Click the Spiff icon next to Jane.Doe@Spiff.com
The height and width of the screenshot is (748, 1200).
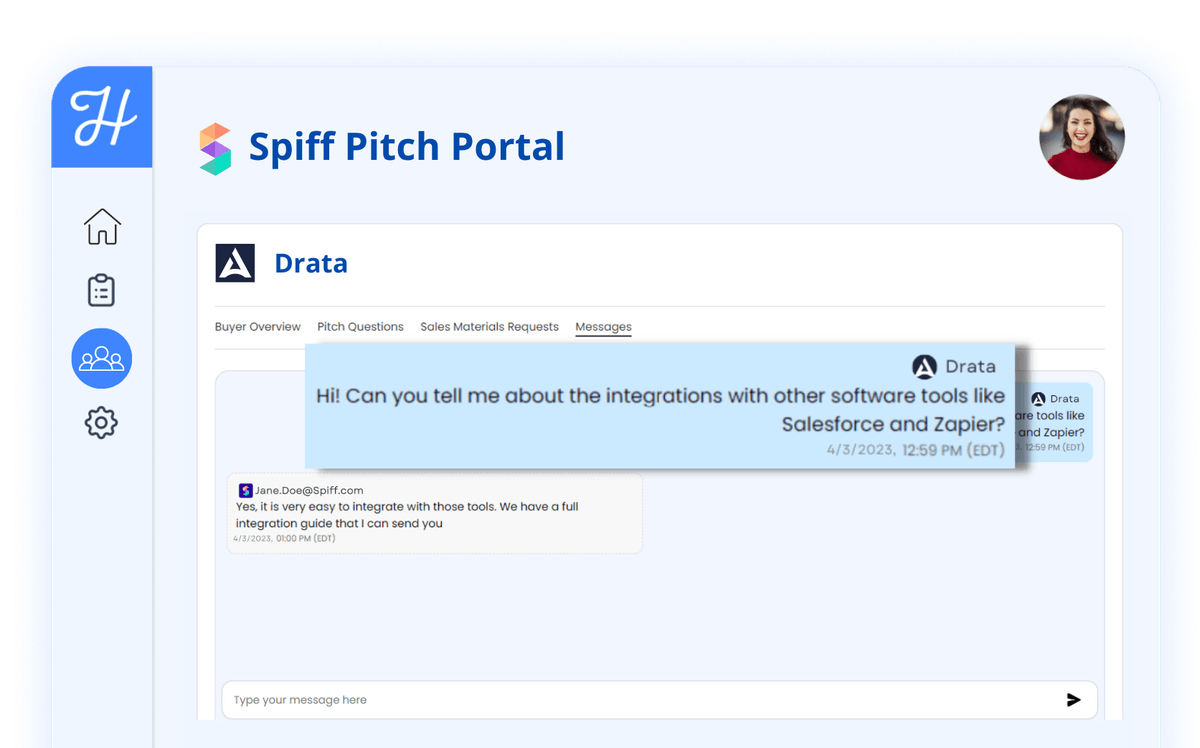click(x=245, y=489)
